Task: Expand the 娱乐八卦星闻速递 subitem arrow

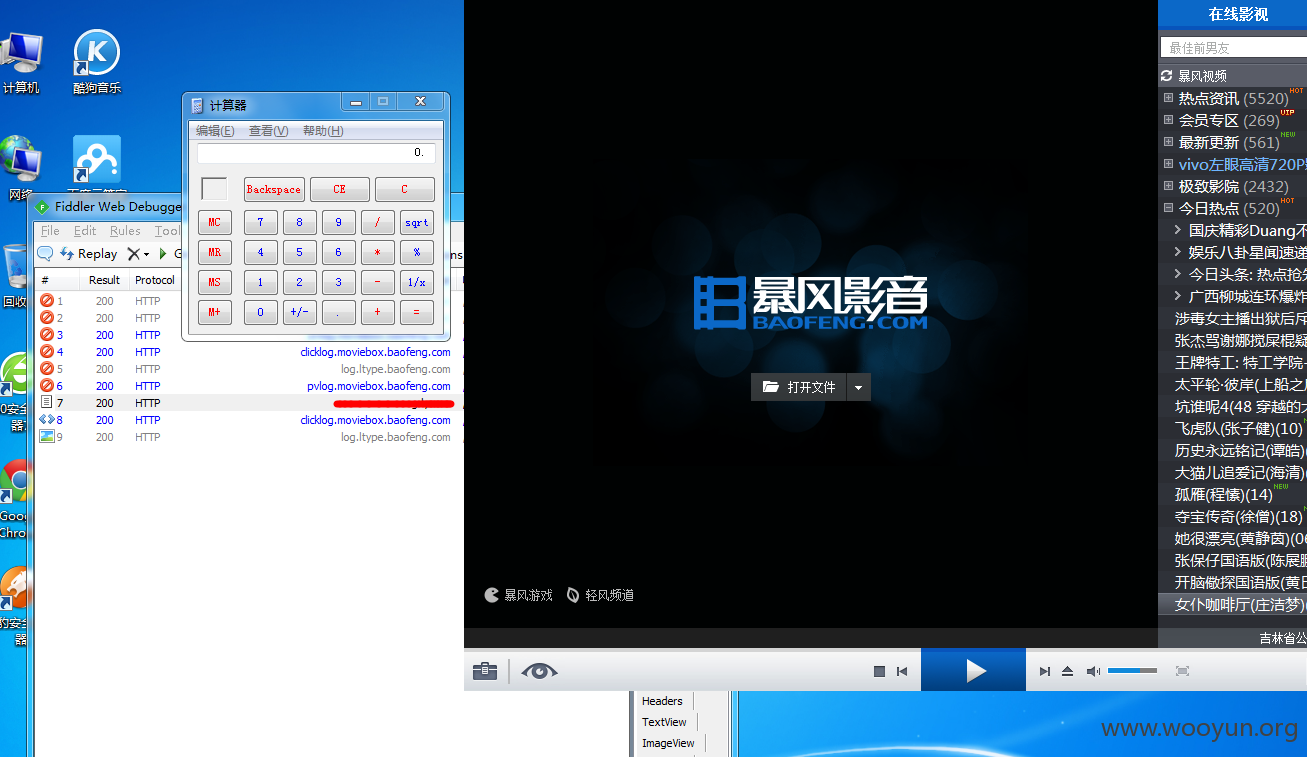Action: (x=1178, y=252)
